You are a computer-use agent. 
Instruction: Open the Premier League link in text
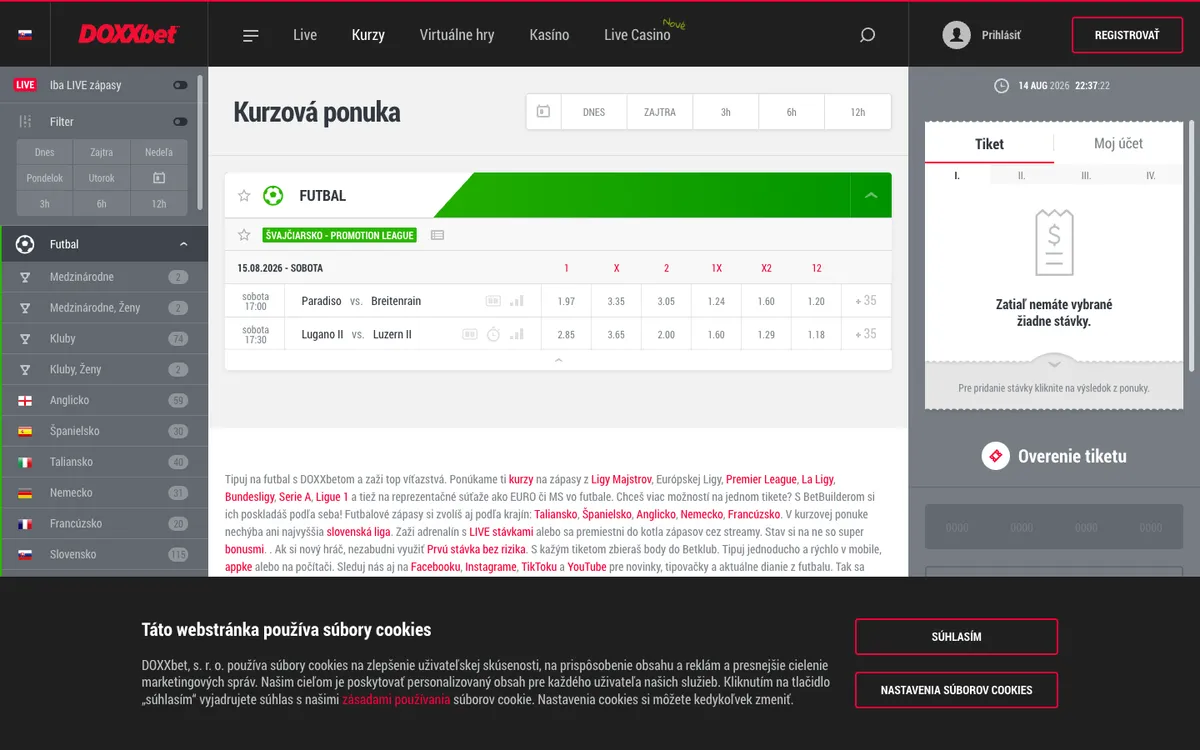point(761,480)
